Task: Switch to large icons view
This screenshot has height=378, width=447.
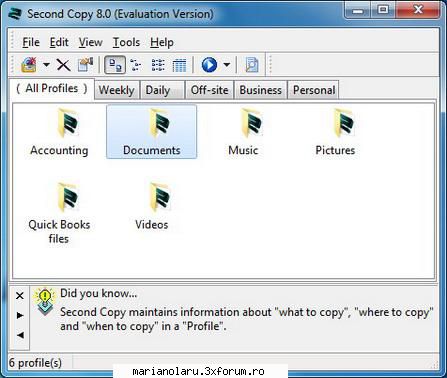Action: click(115, 65)
